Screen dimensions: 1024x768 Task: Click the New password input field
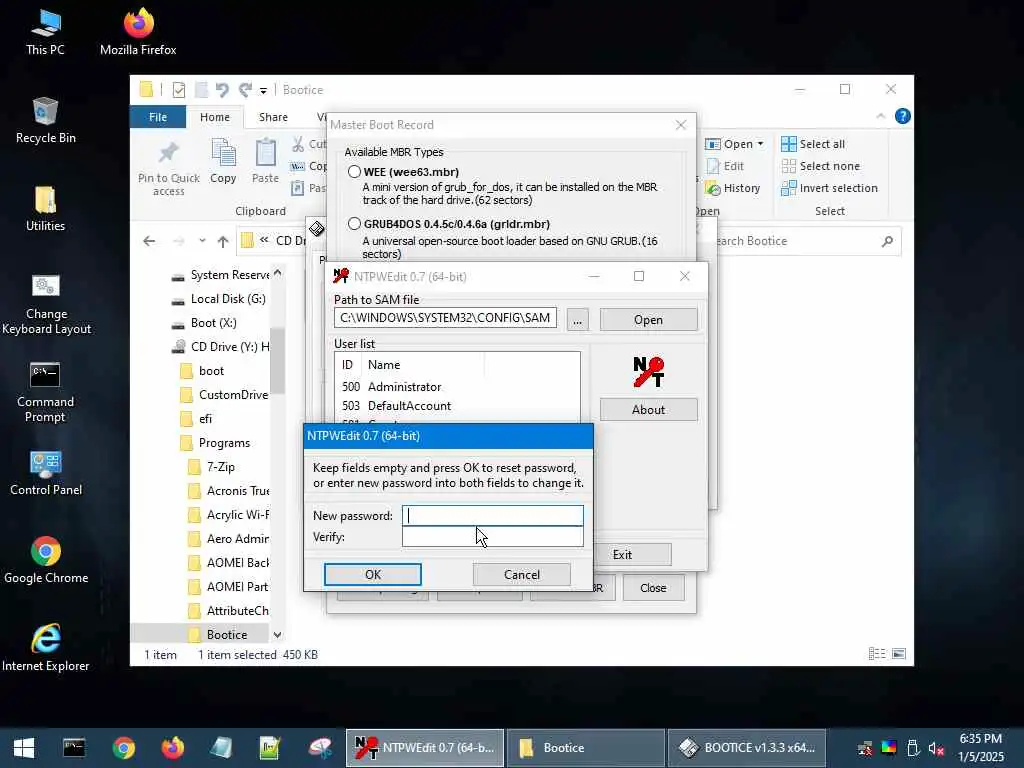492,515
